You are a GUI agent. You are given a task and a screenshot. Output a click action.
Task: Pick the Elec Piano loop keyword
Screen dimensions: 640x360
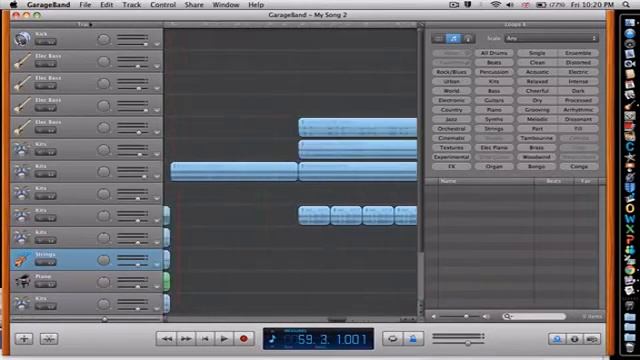pyautogui.click(x=494, y=147)
